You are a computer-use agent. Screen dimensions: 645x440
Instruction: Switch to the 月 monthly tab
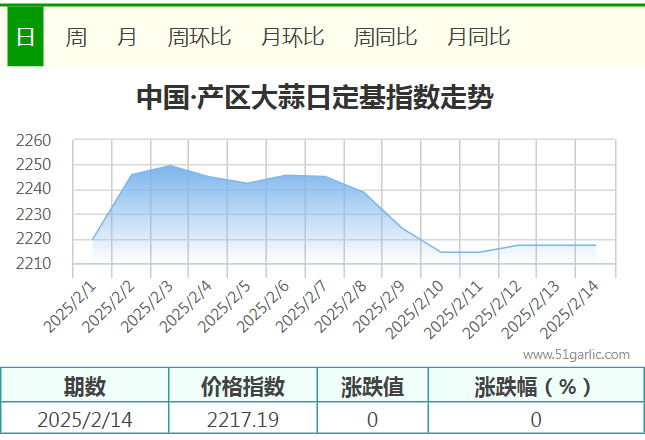pos(127,37)
